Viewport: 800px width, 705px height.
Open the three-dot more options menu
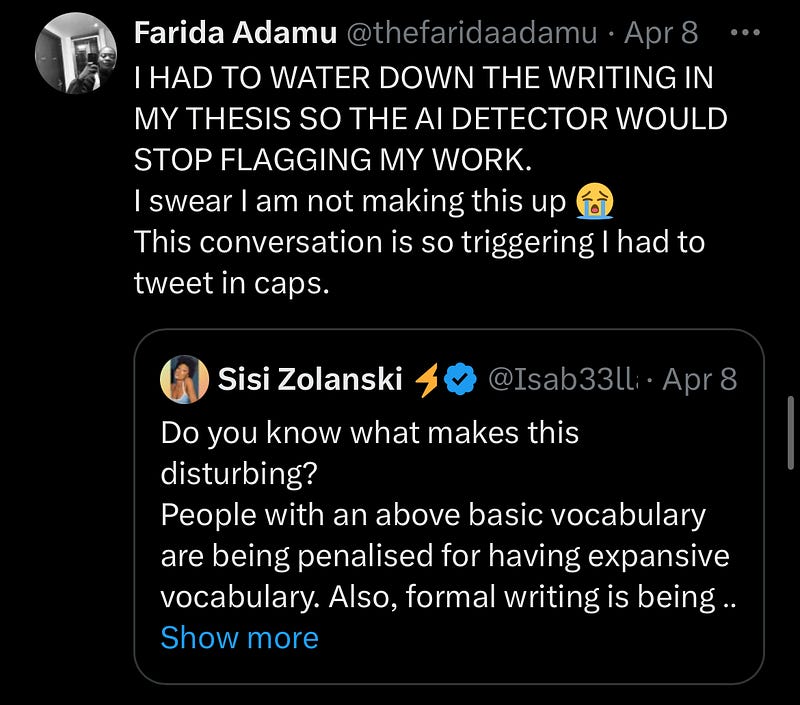(x=747, y=33)
